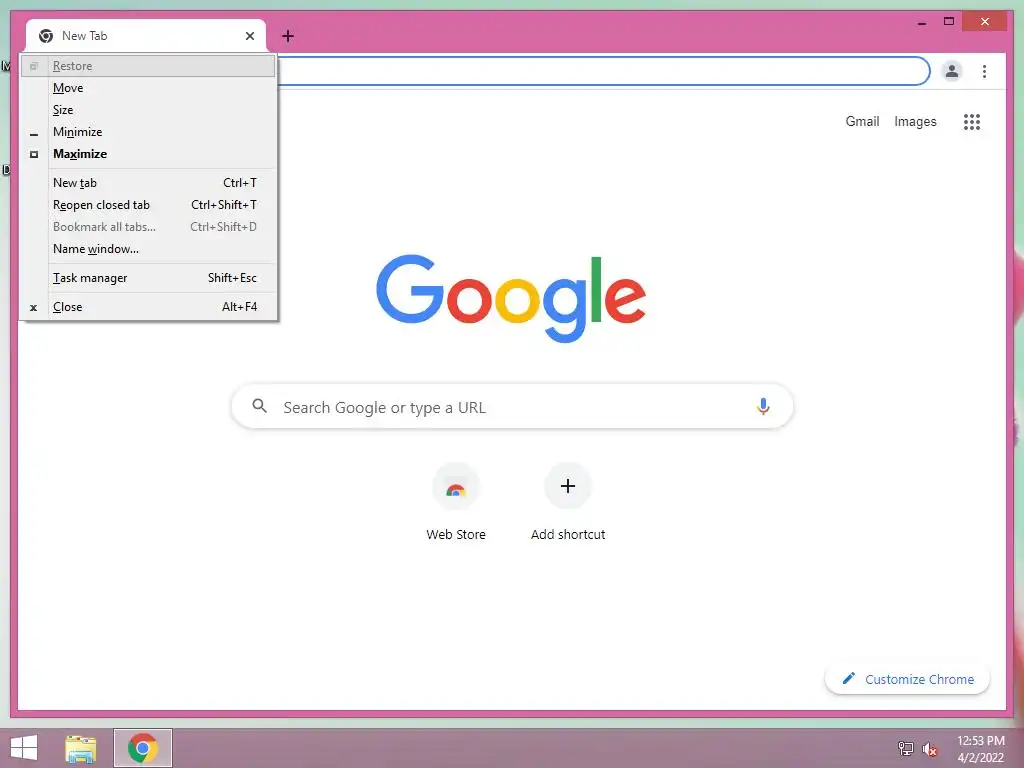Close the New Tab tab
The image size is (1024, 768).
249,36
